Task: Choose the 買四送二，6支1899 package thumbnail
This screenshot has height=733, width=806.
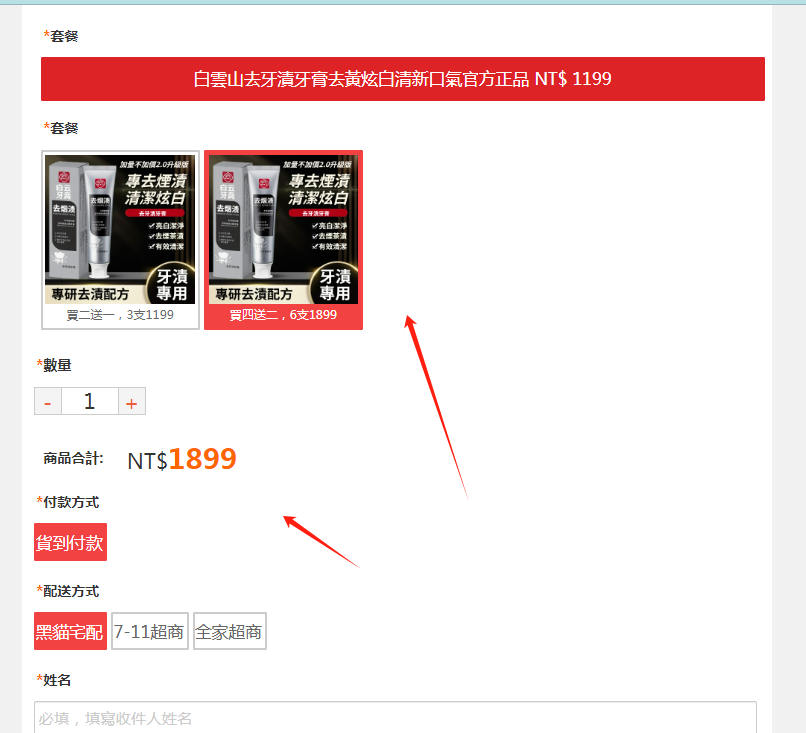Action: point(283,240)
